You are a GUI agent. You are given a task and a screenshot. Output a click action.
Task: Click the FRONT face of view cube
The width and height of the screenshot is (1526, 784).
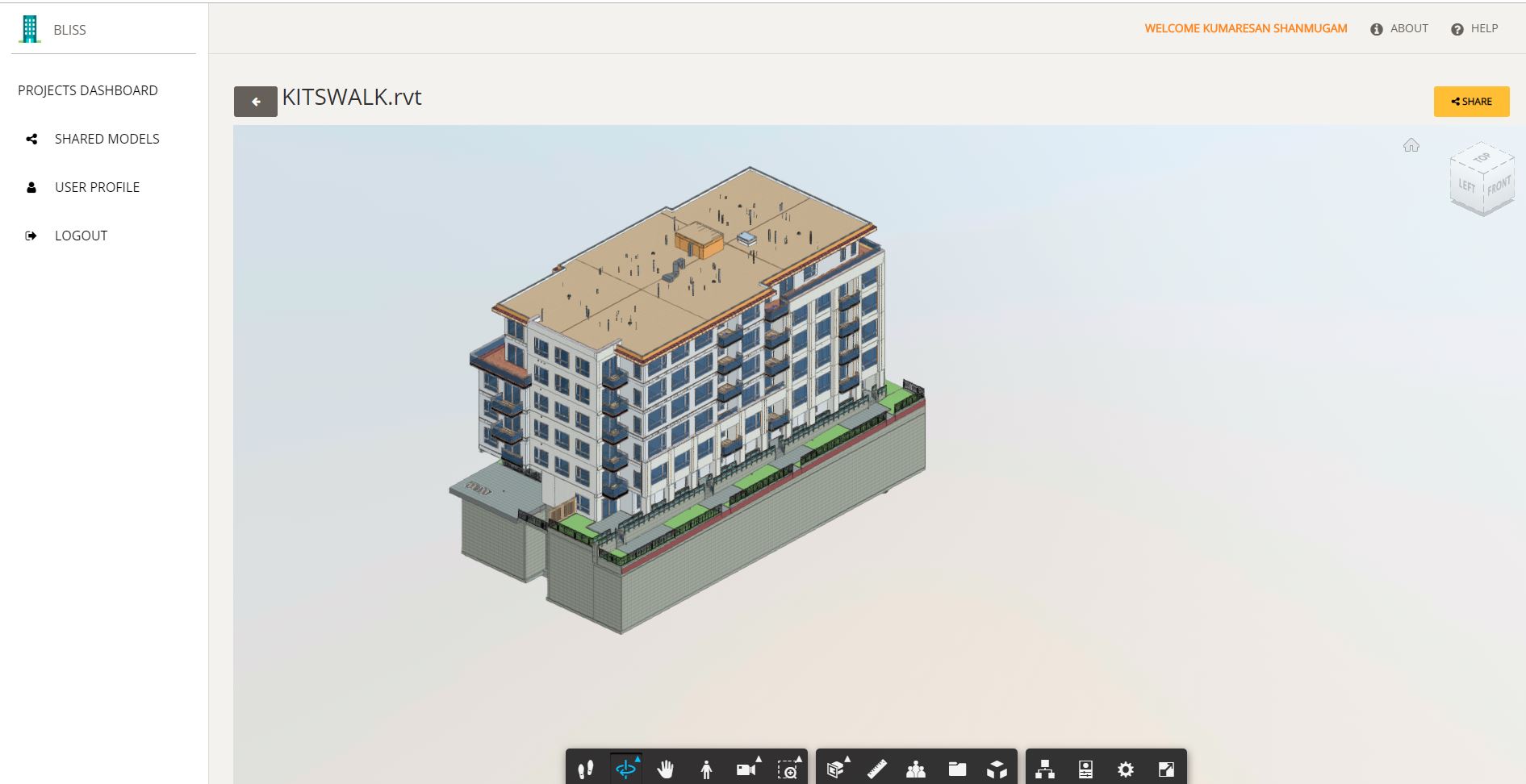point(1499,187)
